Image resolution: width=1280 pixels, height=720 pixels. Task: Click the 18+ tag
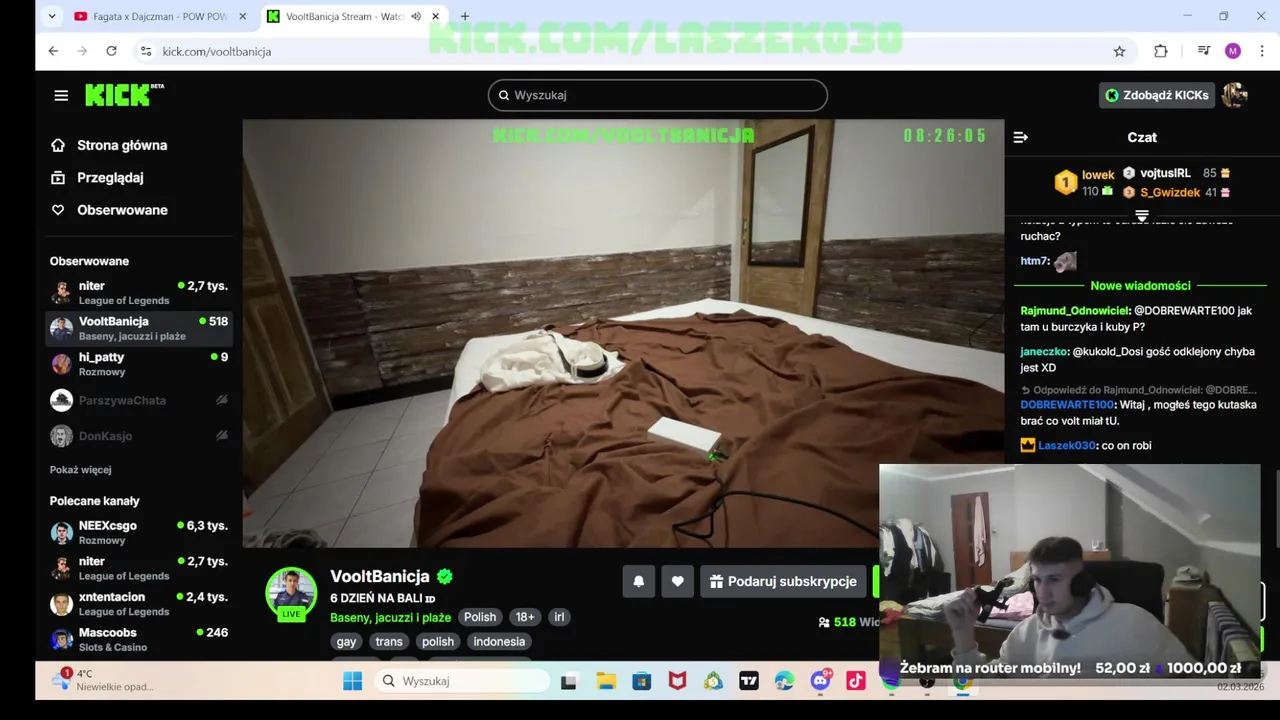pyautogui.click(x=525, y=617)
